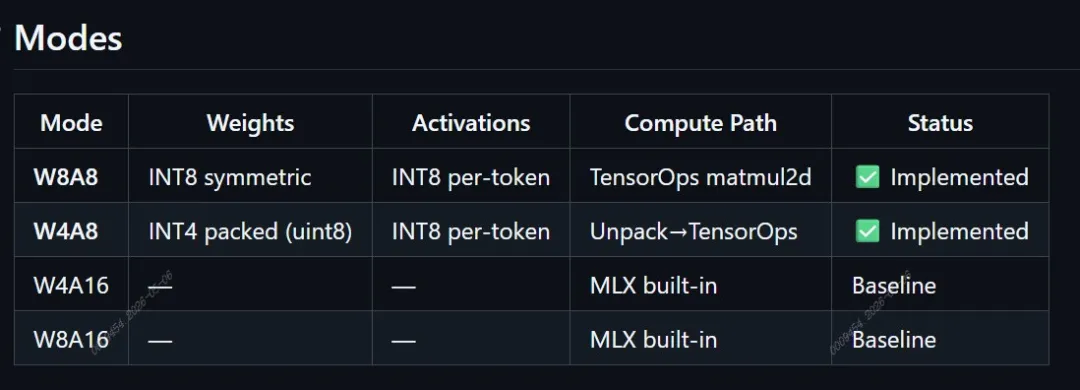The image size is (1080, 390).
Task: Select the Mode column header
Action: point(72,123)
